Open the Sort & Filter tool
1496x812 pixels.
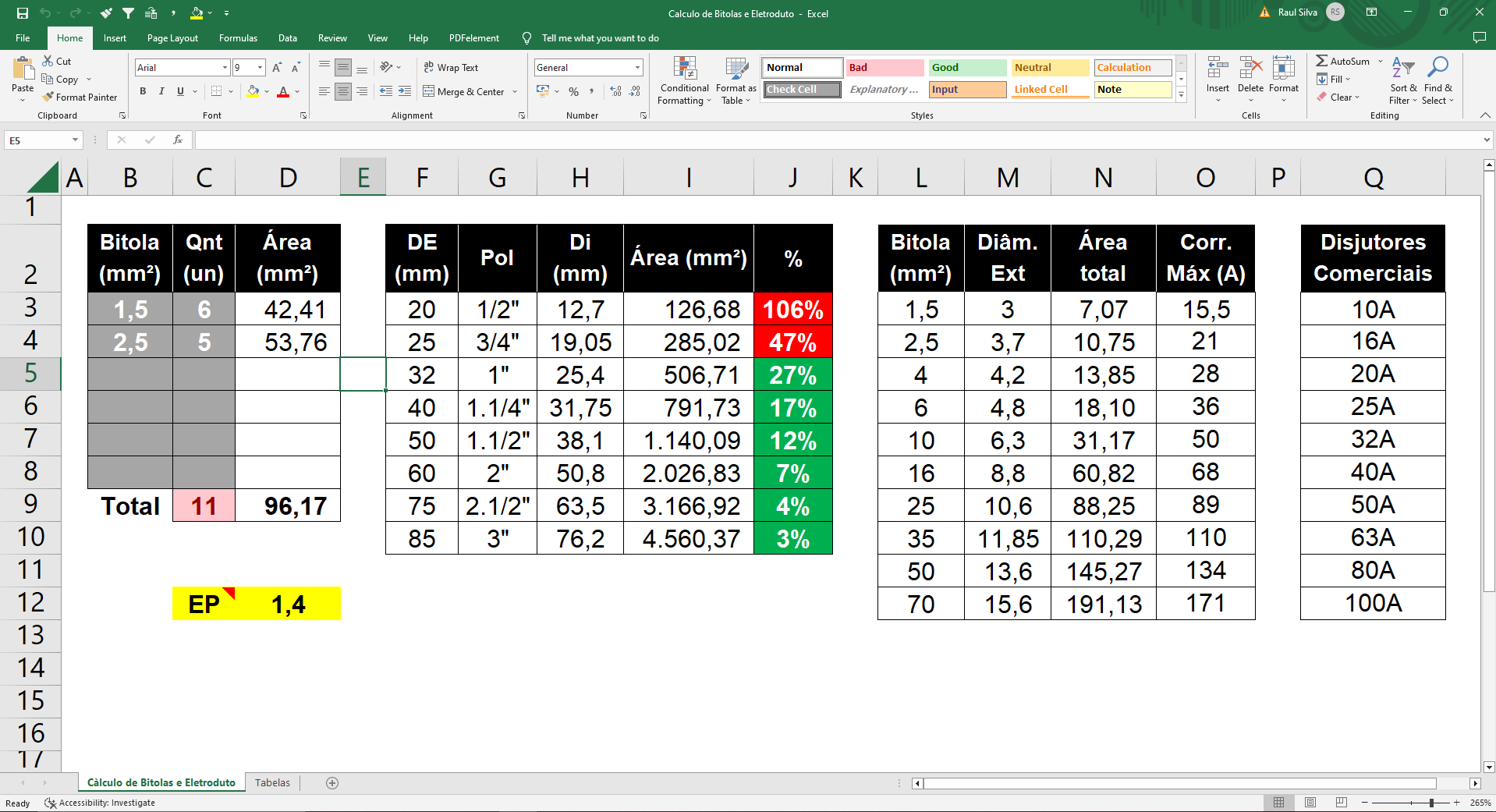(x=1402, y=80)
